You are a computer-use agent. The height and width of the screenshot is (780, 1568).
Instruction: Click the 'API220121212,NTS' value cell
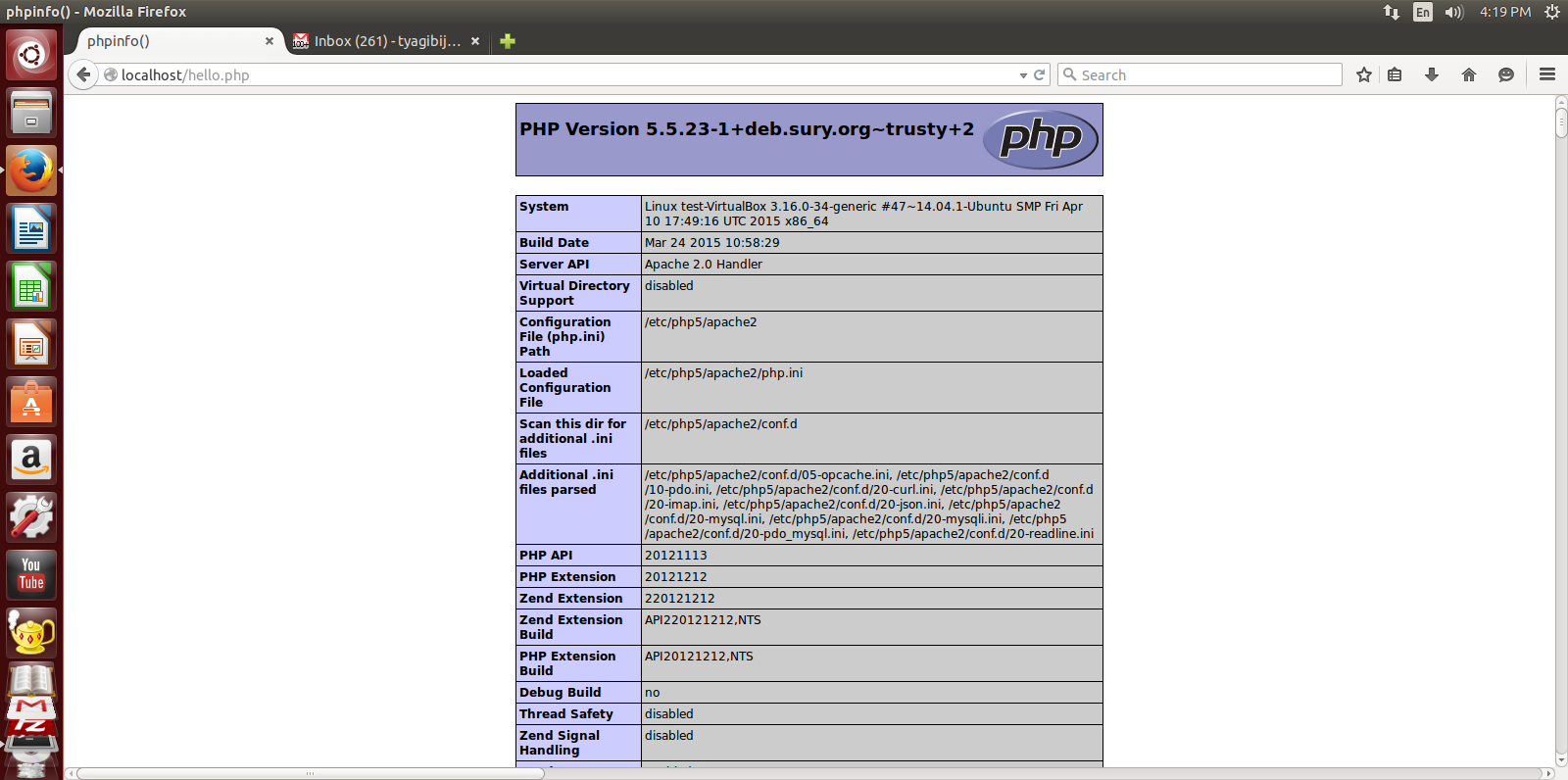[x=872, y=627]
